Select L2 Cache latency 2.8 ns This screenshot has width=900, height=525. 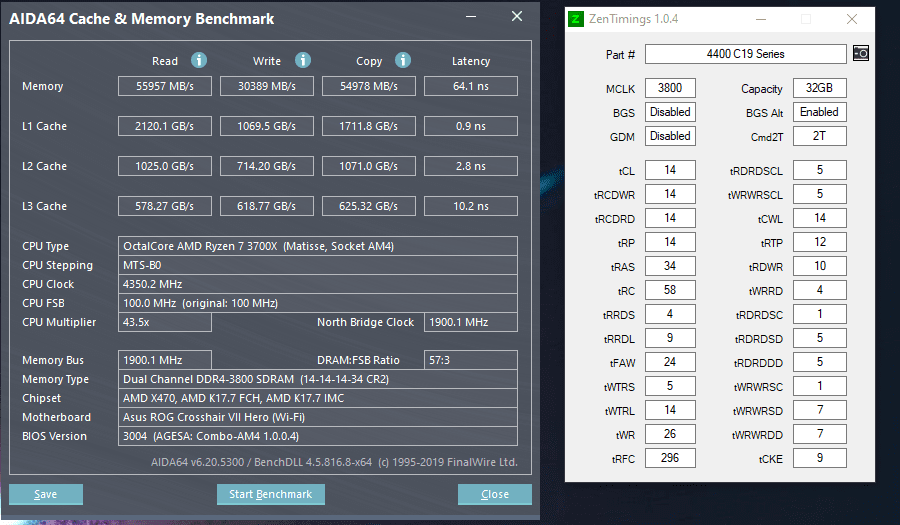471,166
